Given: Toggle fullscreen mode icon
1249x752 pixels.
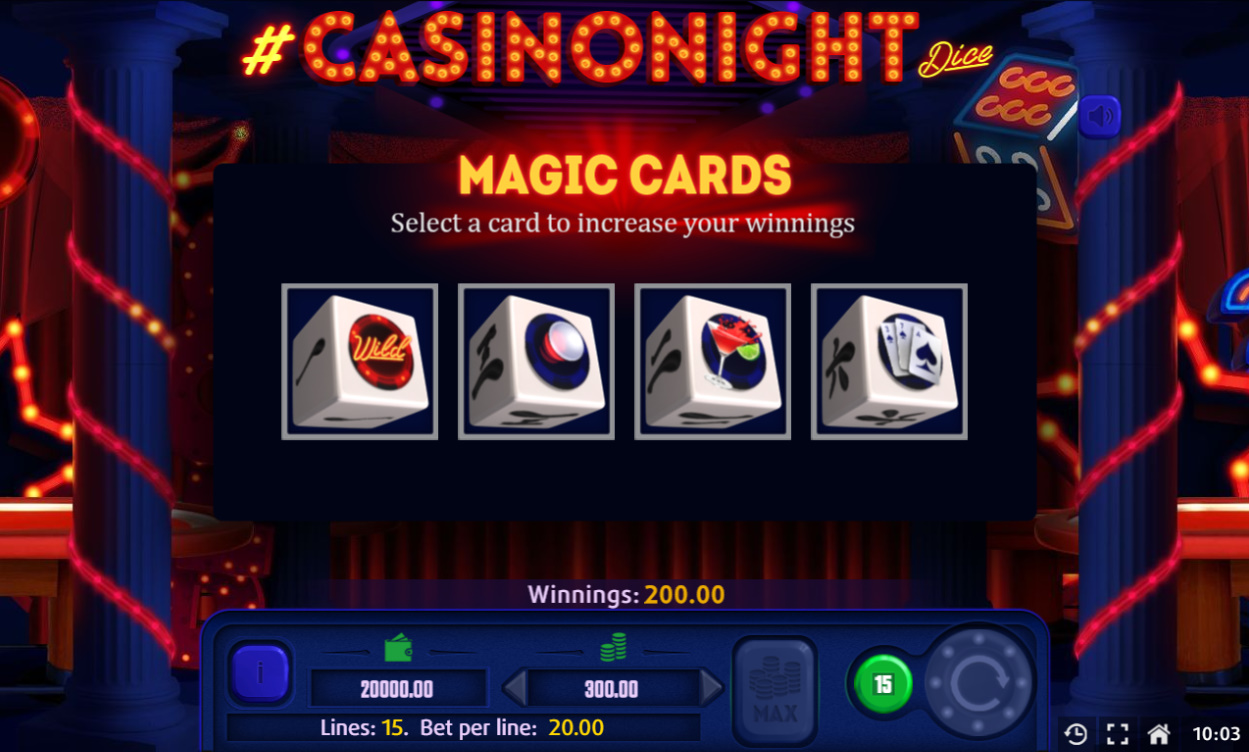Looking at the screenshot, I should pos(1118,734).
